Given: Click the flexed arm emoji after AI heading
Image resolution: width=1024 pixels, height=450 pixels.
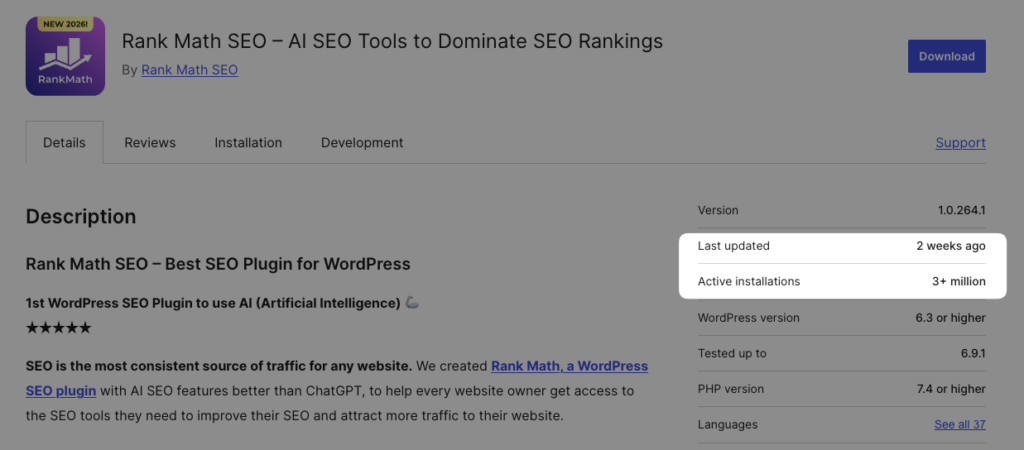Looking at the screenshot, I should pos(411,303).
